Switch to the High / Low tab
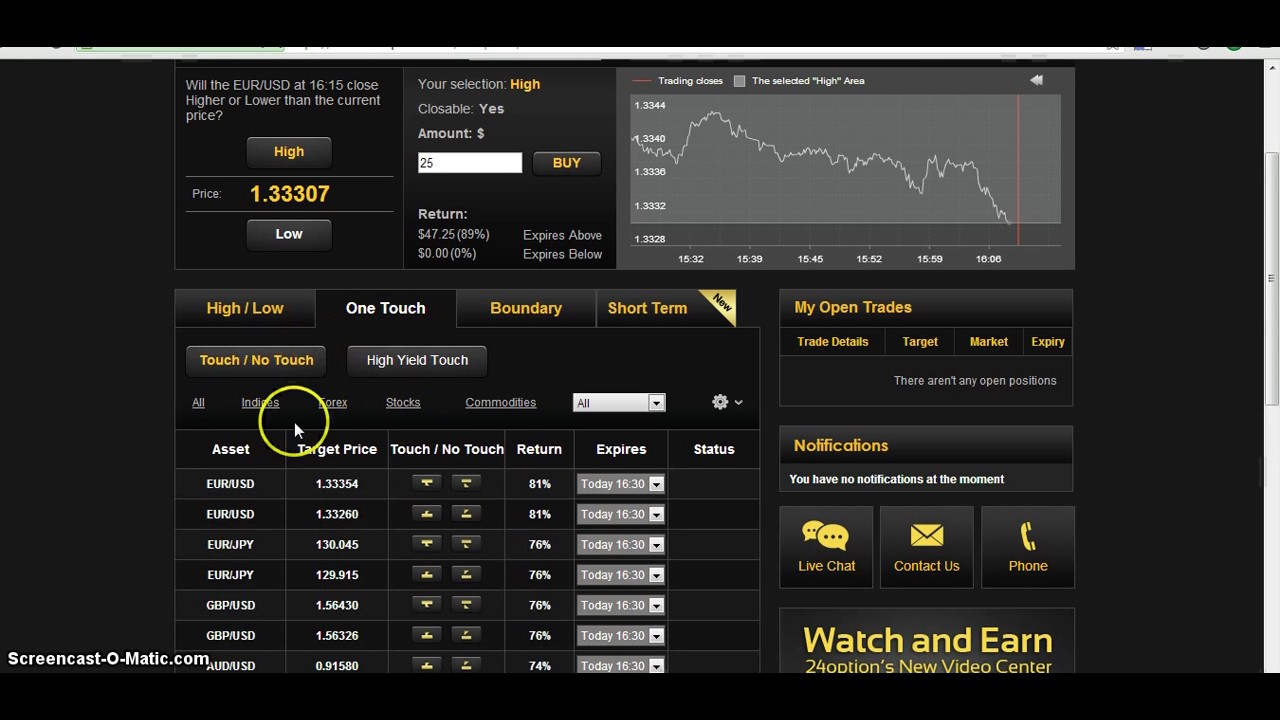 (x=245, y=308)
